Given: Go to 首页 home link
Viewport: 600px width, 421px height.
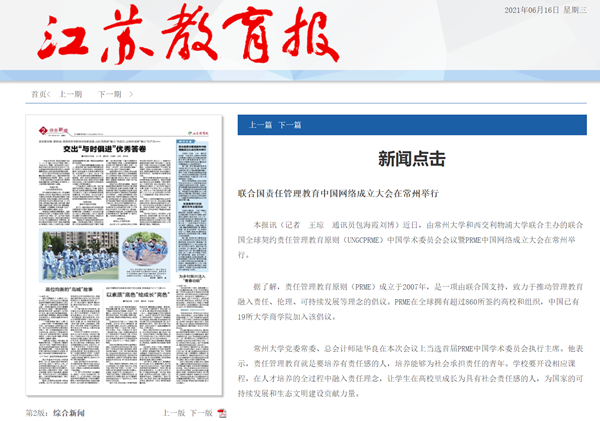Looking at the screenshot, I should (39, 93).
